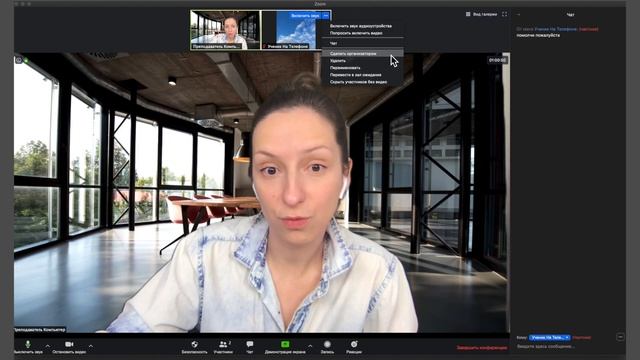Click sender name Ученик На Телефоне in chat

[x=556, y=29]
